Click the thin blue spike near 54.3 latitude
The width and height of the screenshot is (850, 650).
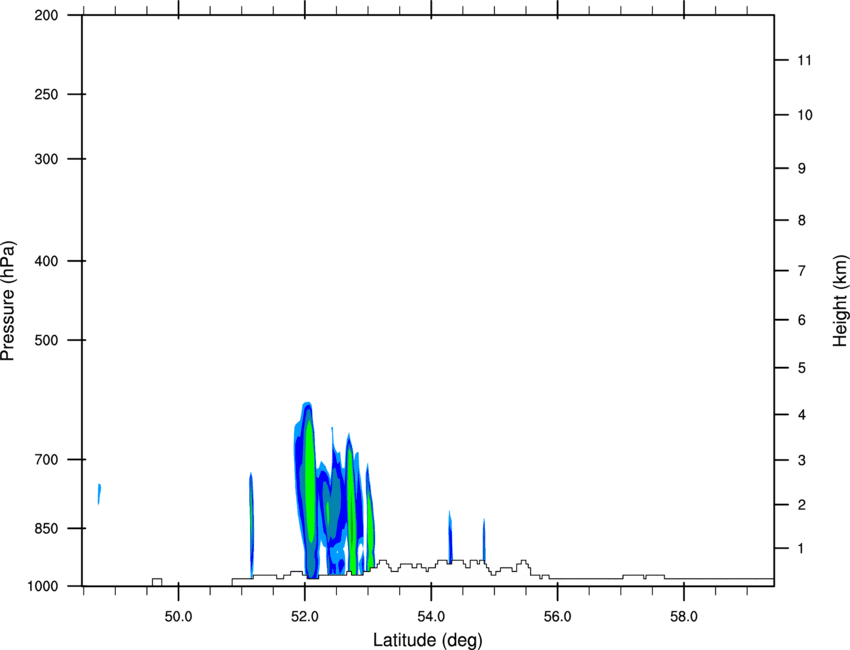pos(450,537)
